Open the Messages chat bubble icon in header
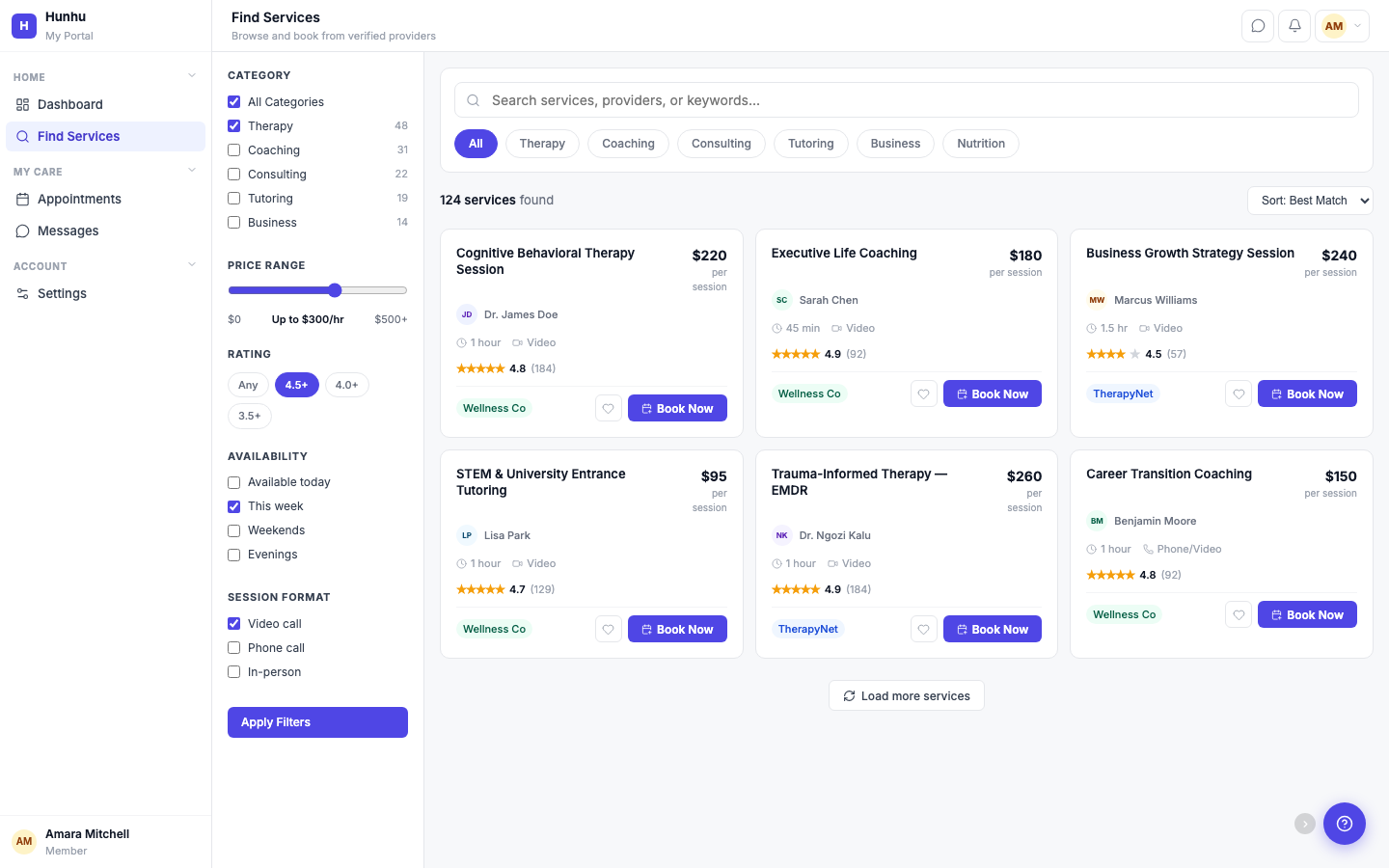The image size is (1389, 868). pos(1257,26)
